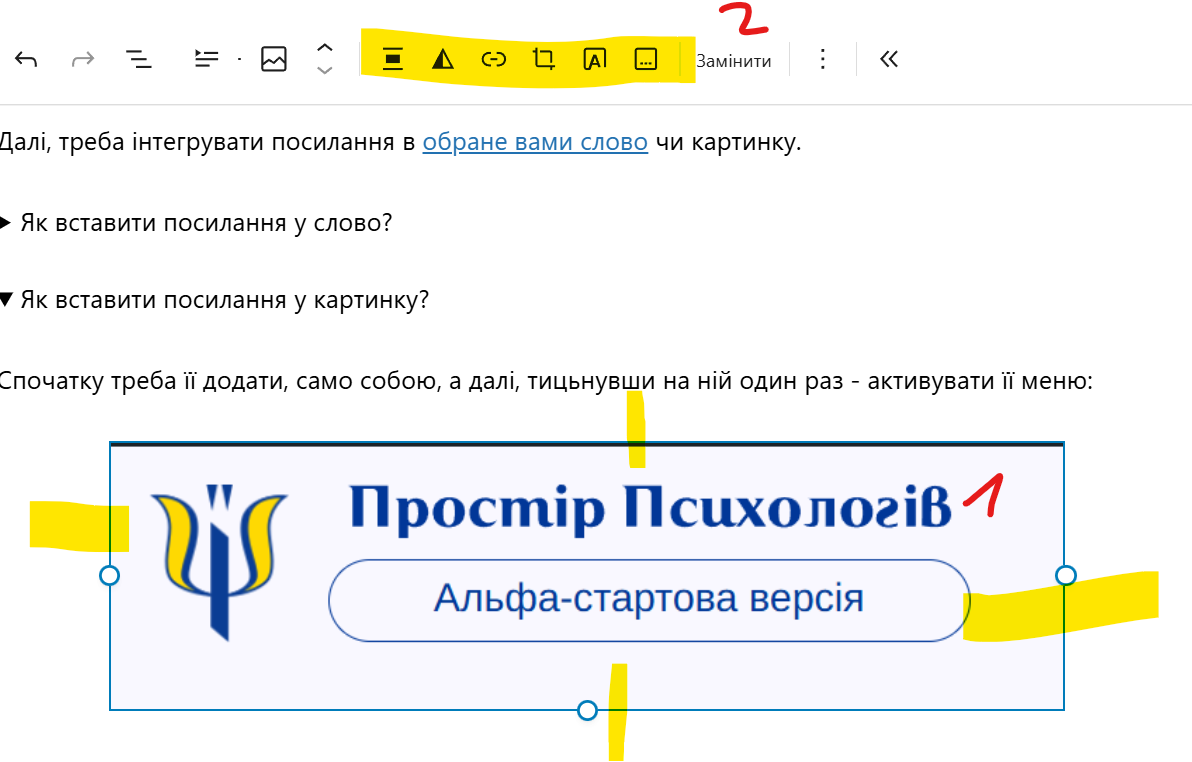Expand 'Як вставити посилання у слово?' section
Image resolution: width=1192 pixels, height=762 pixels.
pyautogui.click(x=200, y=223)
